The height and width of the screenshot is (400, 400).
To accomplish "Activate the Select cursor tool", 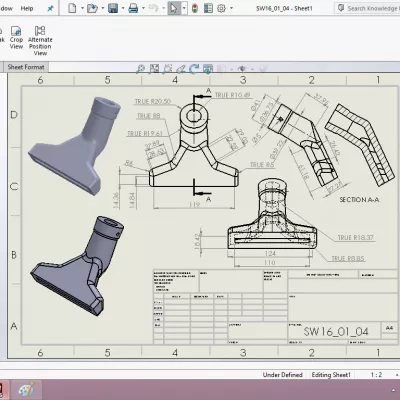I will point(174,8).
